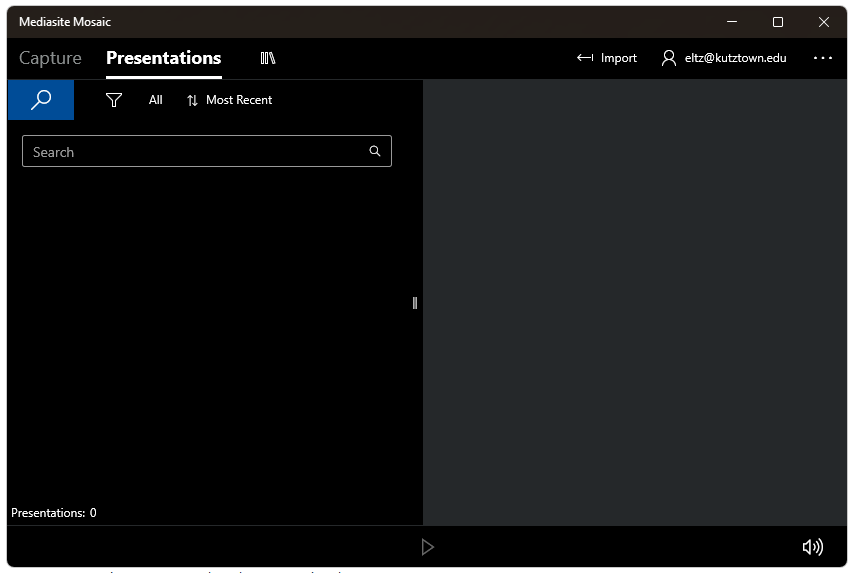
Task: Click the Import arrow icon
Action: pyautogui.click(x=585, y=58)
